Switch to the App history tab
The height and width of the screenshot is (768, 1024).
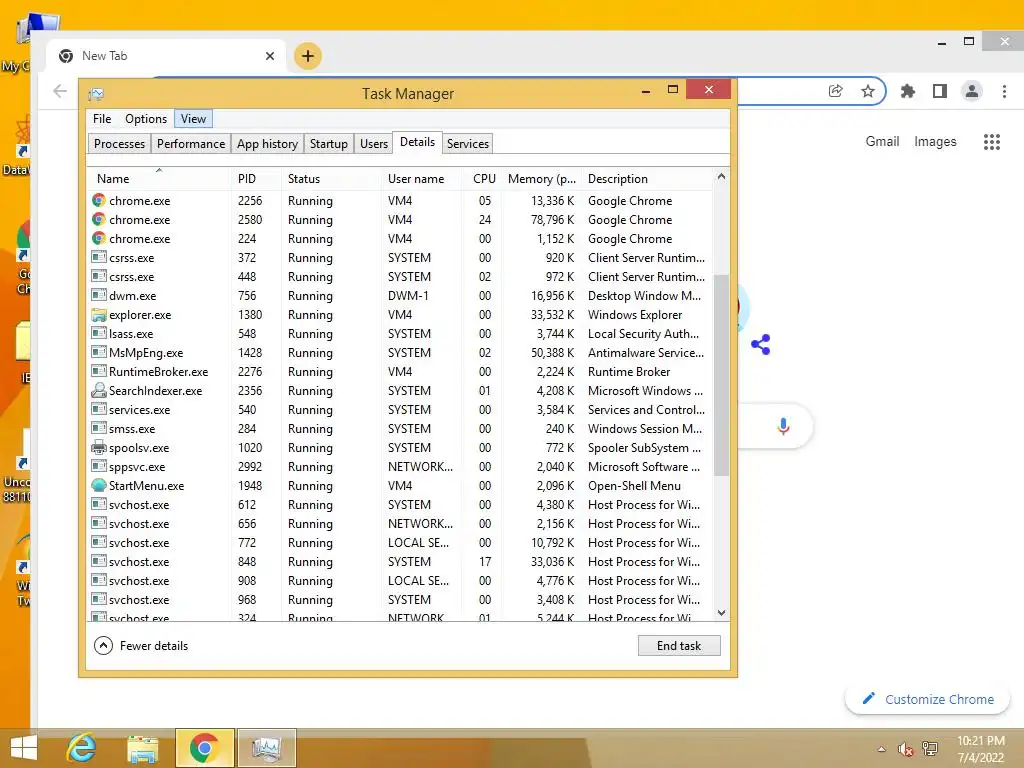[267, 144]
